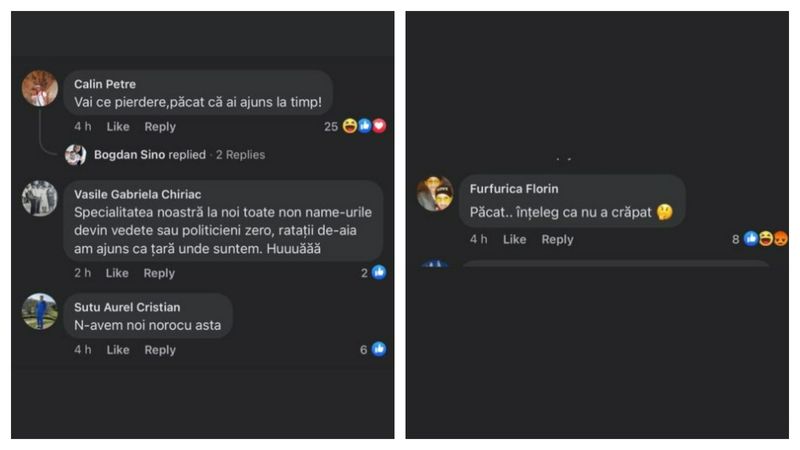Image resolution: width=800 pixels, height=450 pixels.
Task: Like Sutu Aurel Cristian's comment
Action: pos(118,350)
